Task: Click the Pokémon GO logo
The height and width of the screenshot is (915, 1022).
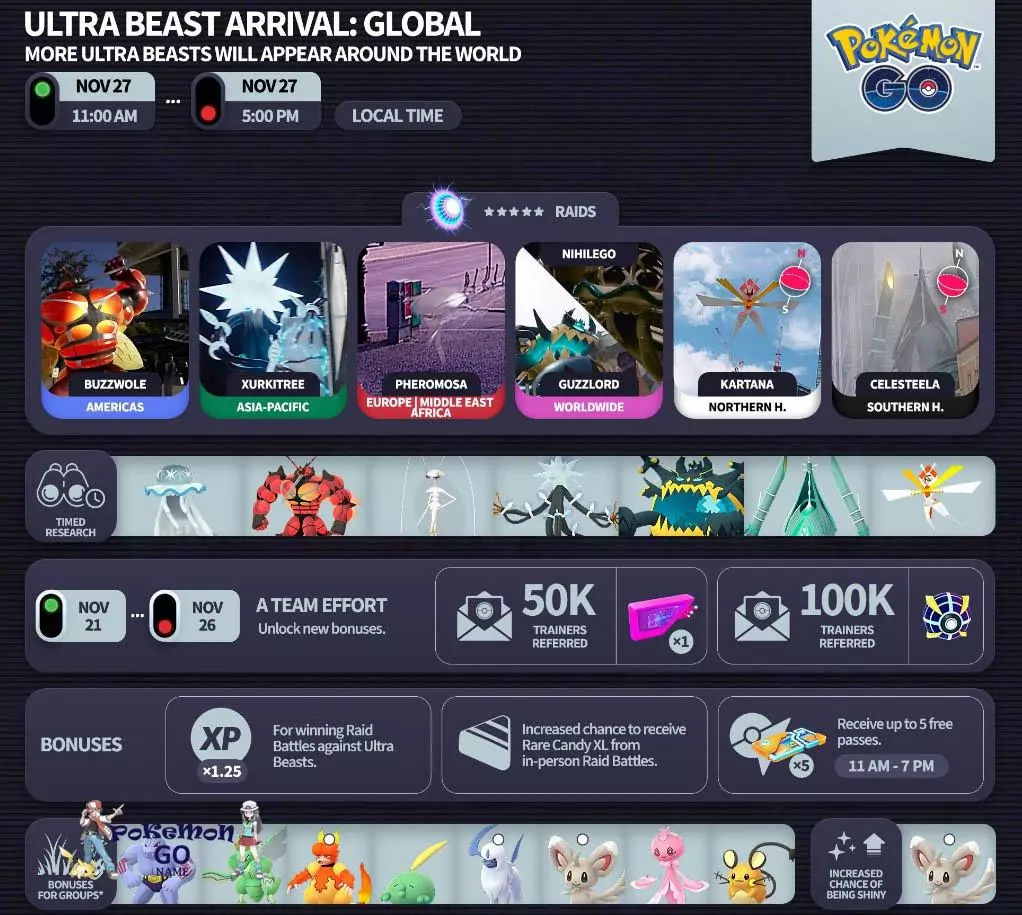Action: tap(903, 69)
